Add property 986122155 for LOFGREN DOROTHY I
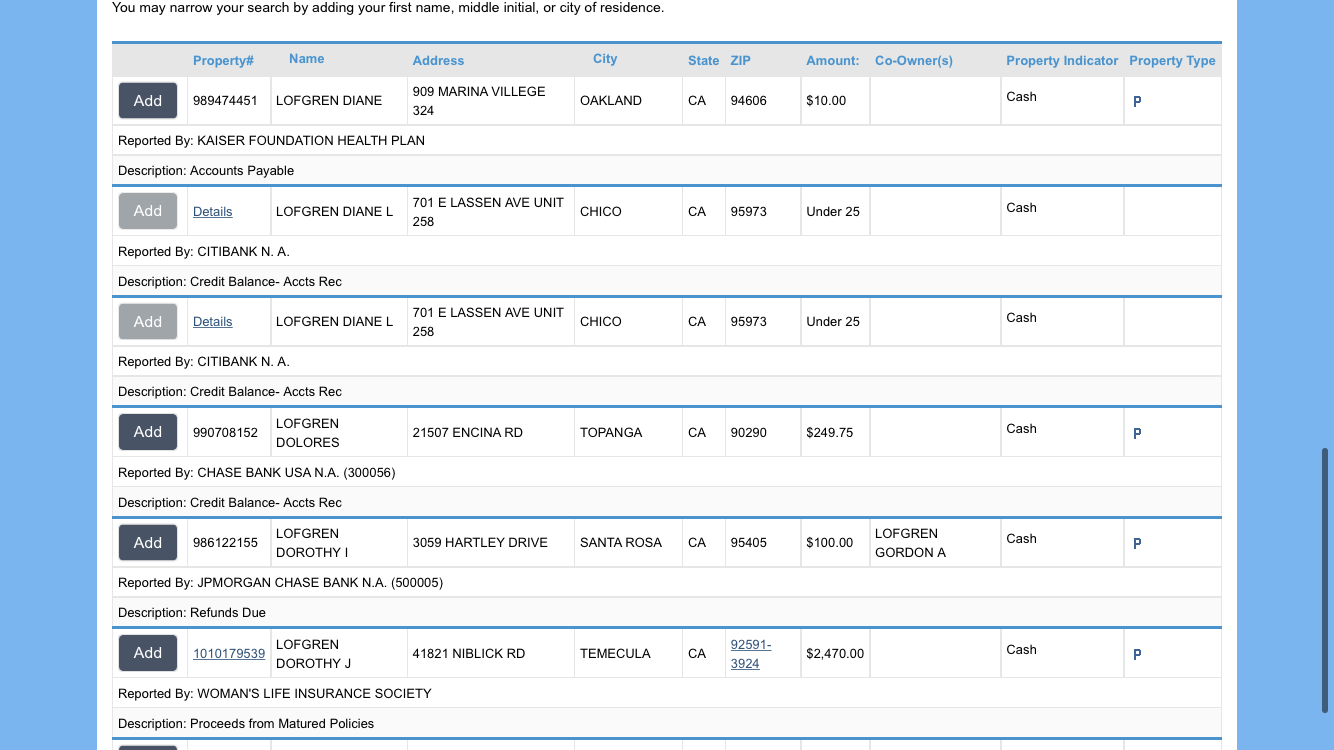The image size is (1334, 750). (x=148, y=543)
